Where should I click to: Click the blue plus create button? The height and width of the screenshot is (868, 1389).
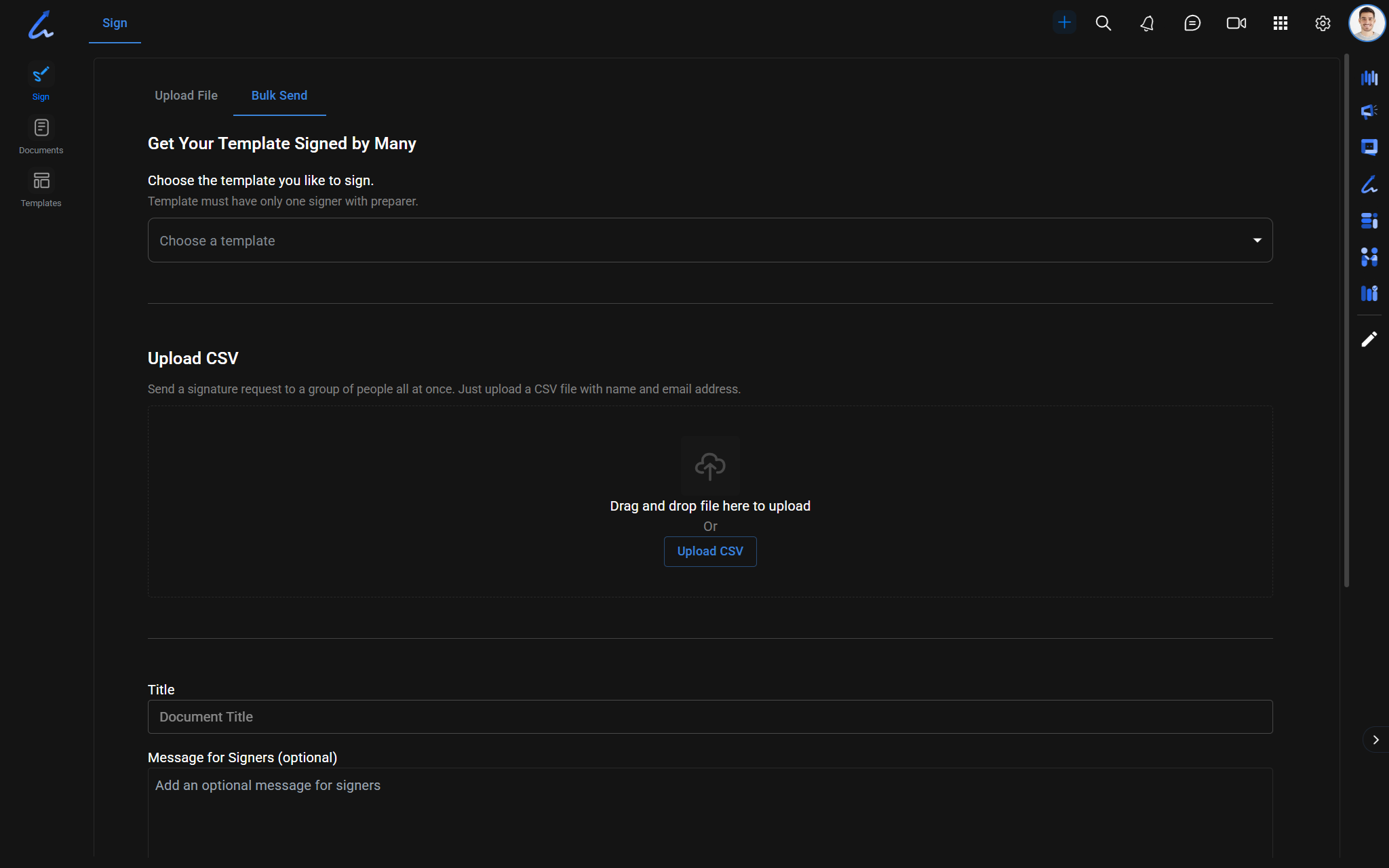(1064, 23)
